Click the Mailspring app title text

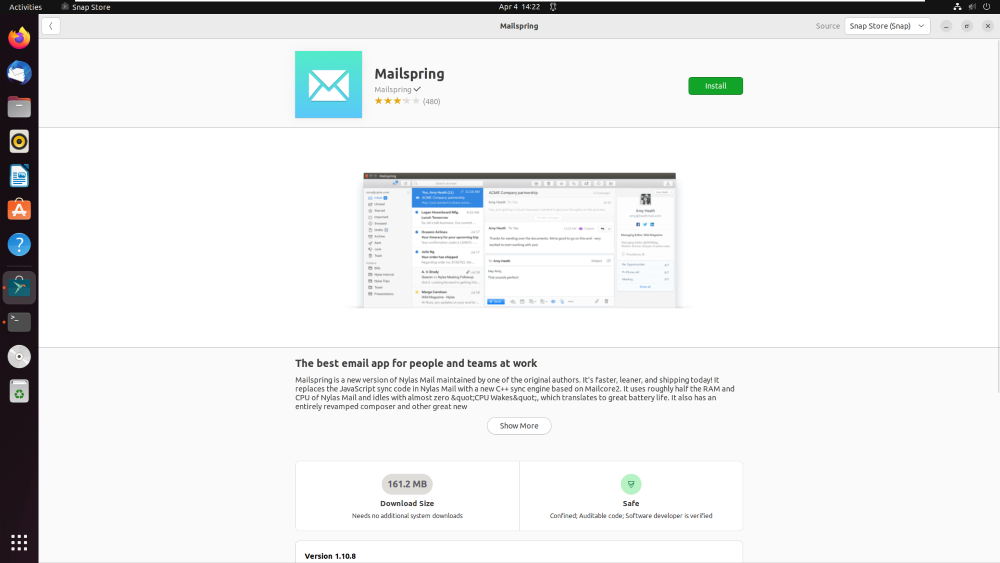coord(409,73)
